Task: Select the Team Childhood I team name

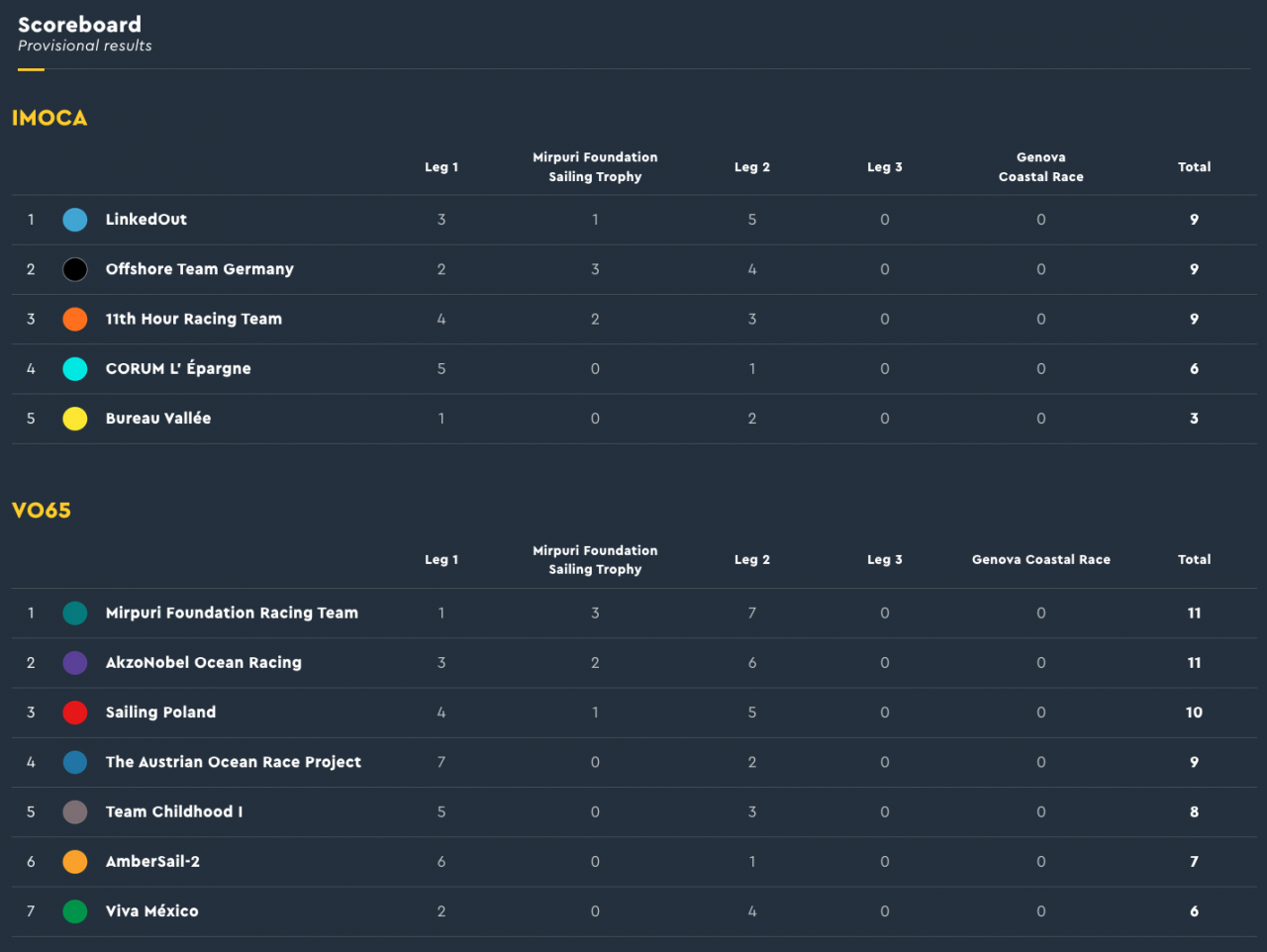Action: click(173, 811)
